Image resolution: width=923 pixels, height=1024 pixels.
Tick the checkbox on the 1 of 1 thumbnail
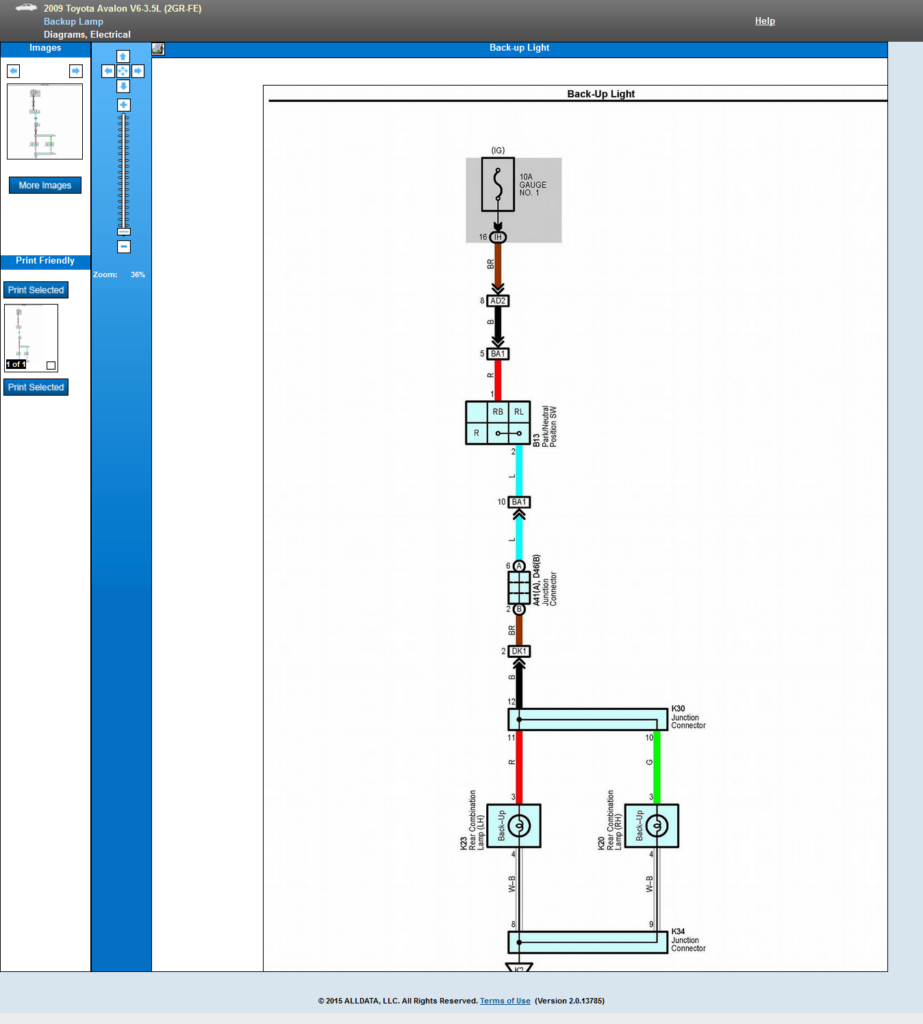click(51, 365)
